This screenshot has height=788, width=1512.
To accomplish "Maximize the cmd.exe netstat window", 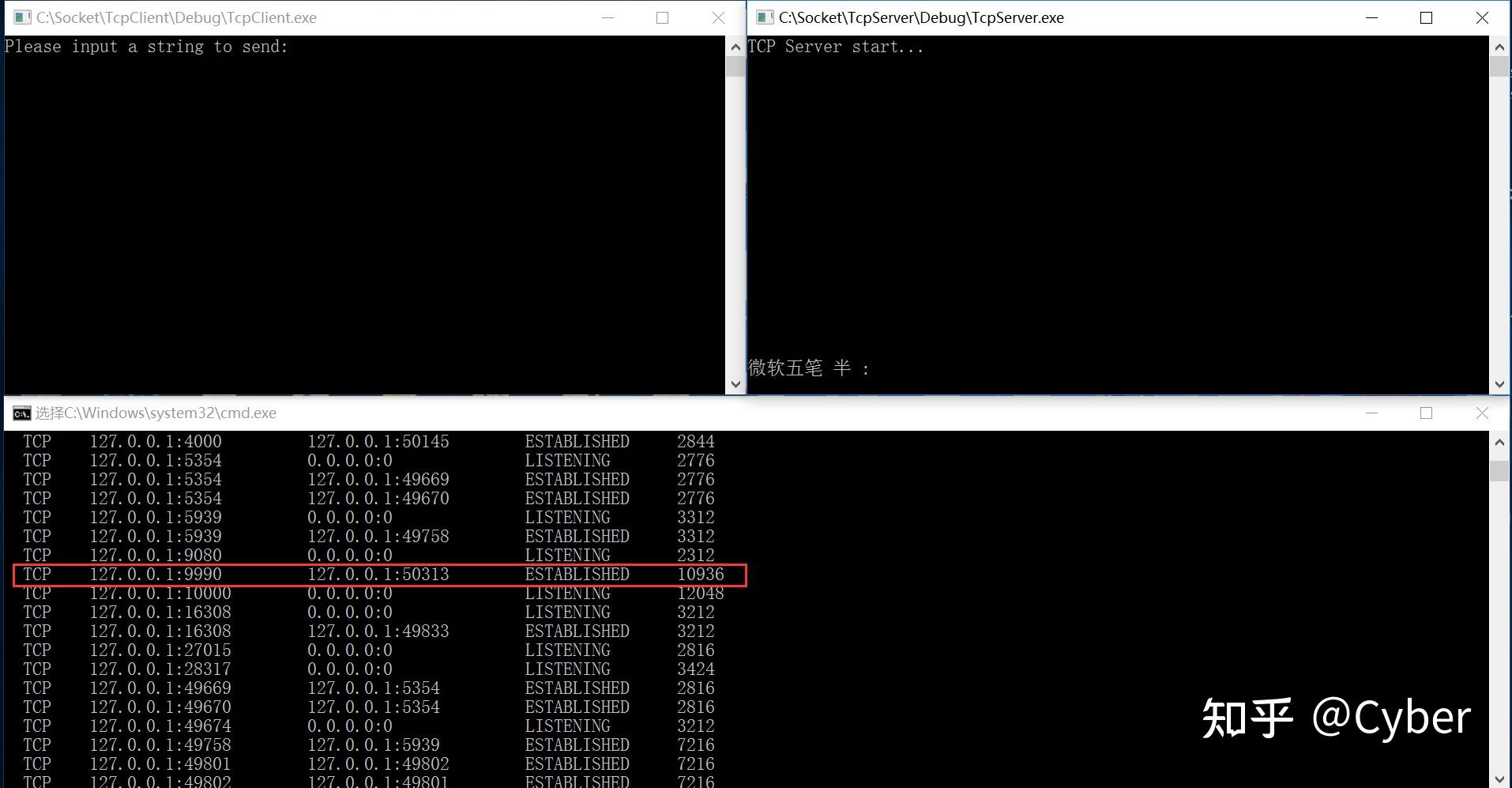I will [x=1426, y=413].
